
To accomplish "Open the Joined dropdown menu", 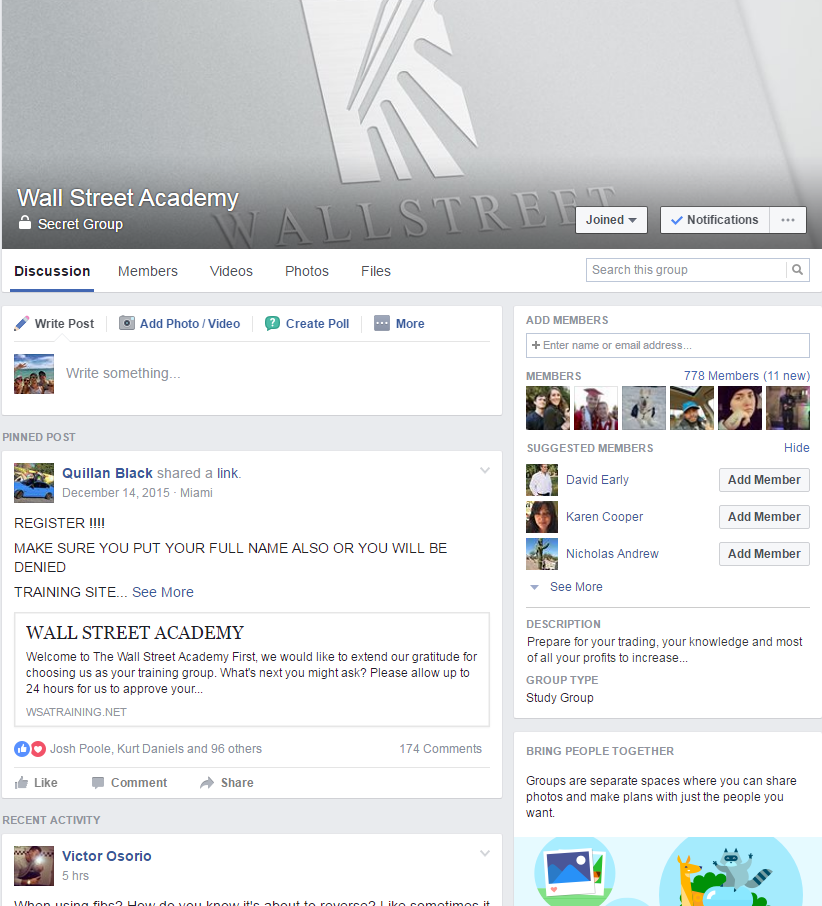I will pos(611,220).
